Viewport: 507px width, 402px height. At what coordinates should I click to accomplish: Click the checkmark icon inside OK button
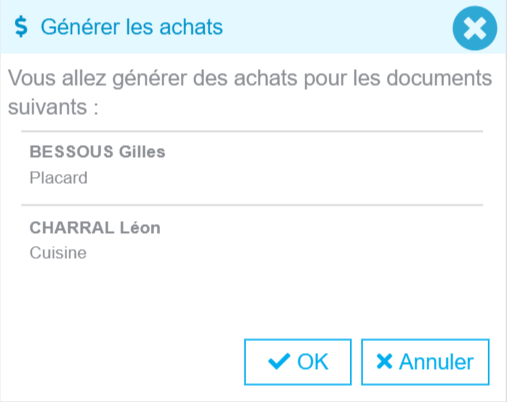point(279,361)
